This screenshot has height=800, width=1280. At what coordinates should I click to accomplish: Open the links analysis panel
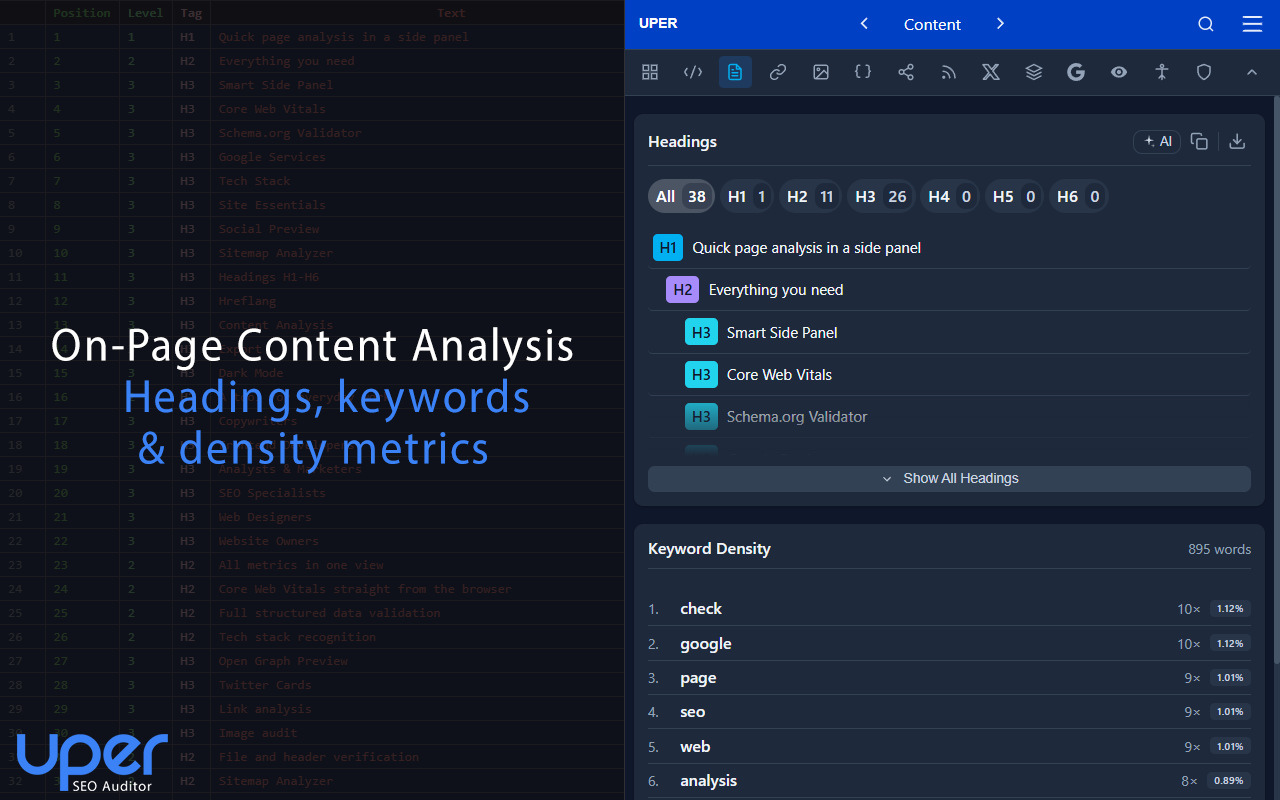[x=778, y=72]
